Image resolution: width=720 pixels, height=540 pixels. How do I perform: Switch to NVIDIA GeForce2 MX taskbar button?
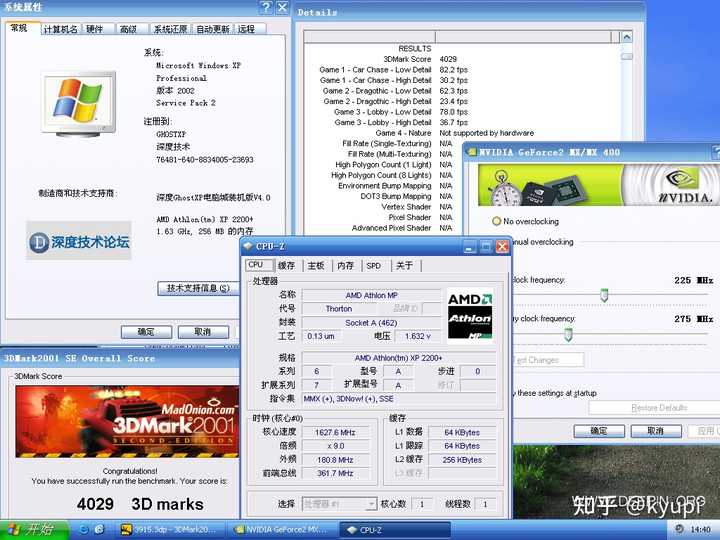click(x=282, y=530)
